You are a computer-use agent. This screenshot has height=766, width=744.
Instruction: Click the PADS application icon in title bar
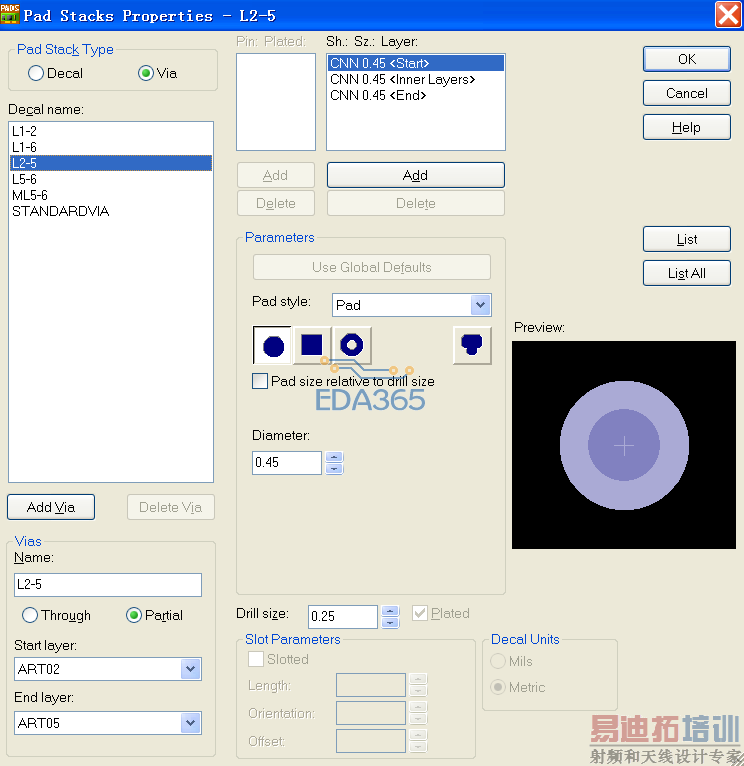click(x=10, y=14)
